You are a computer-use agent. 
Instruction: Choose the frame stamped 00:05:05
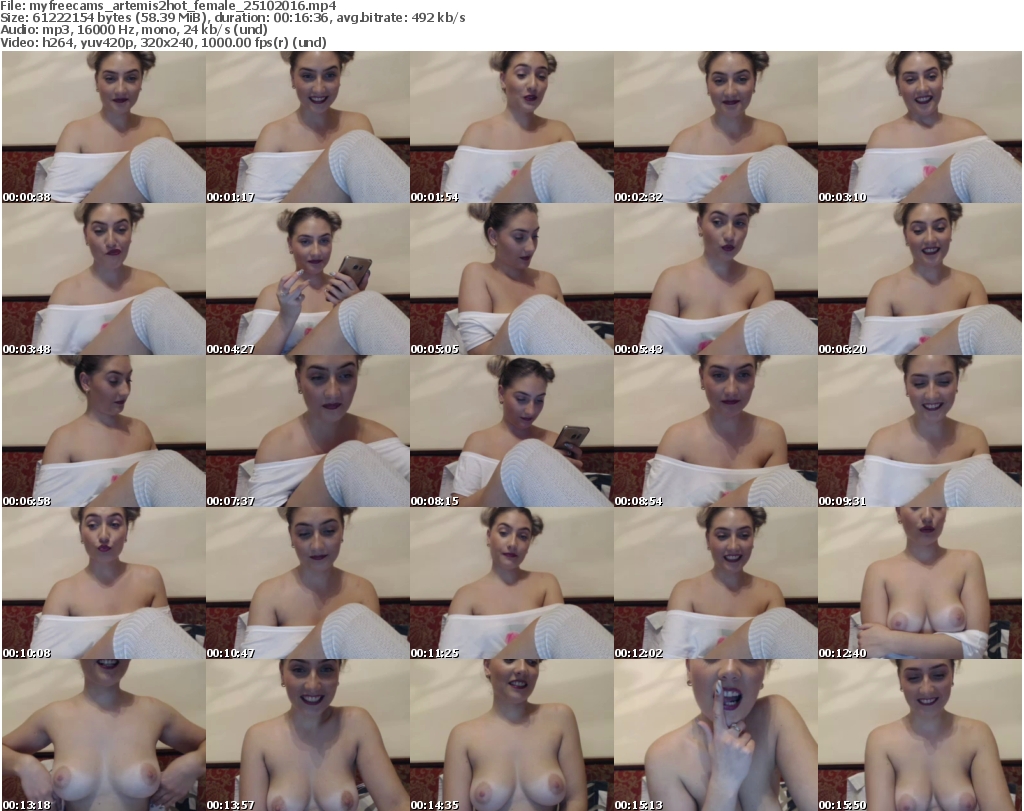512,279
